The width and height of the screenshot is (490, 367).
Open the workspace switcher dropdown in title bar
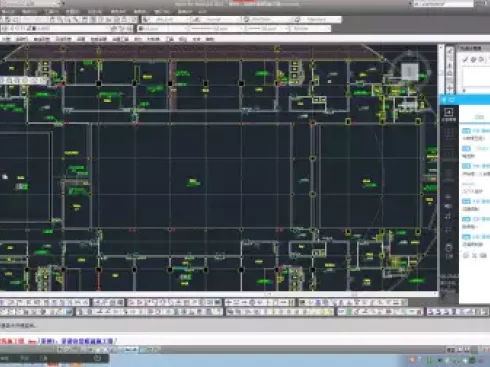[31, 4]
